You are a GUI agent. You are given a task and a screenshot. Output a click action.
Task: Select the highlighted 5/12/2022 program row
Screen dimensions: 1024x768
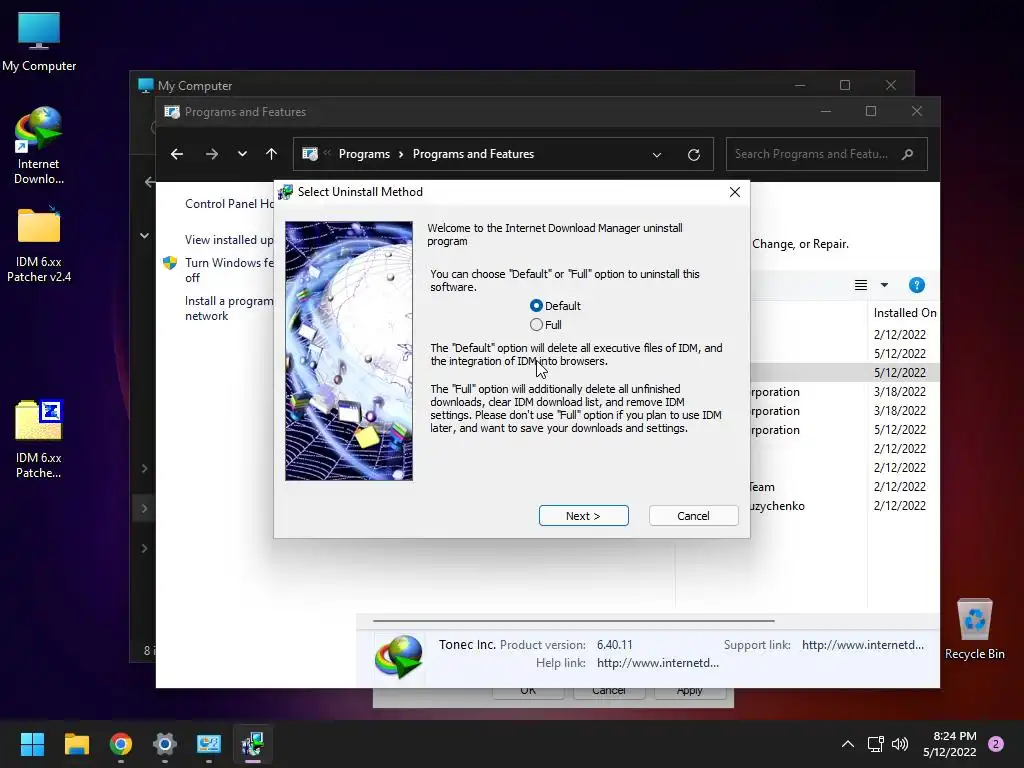[844, 372]
